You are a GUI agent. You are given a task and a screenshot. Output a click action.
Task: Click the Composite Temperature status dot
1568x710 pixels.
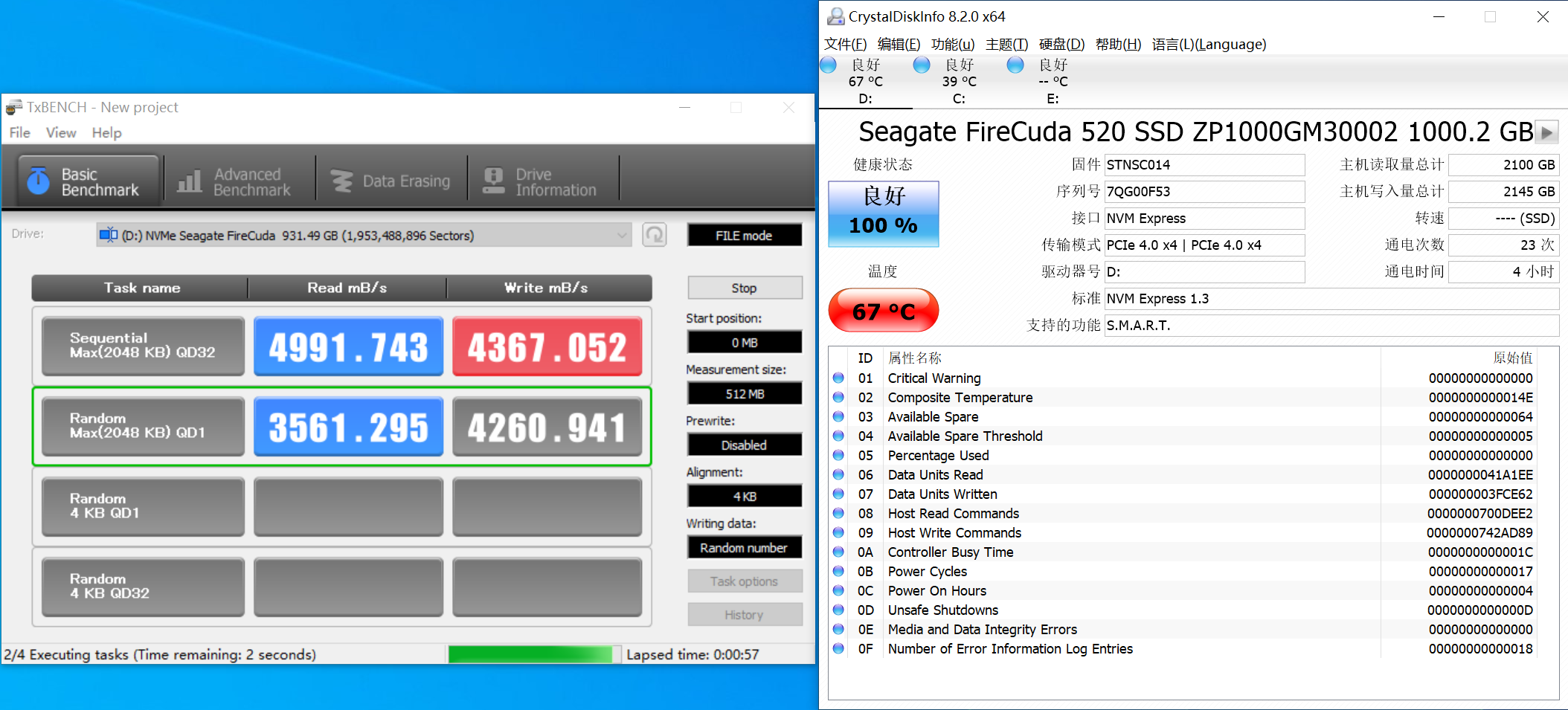(838, 397)
